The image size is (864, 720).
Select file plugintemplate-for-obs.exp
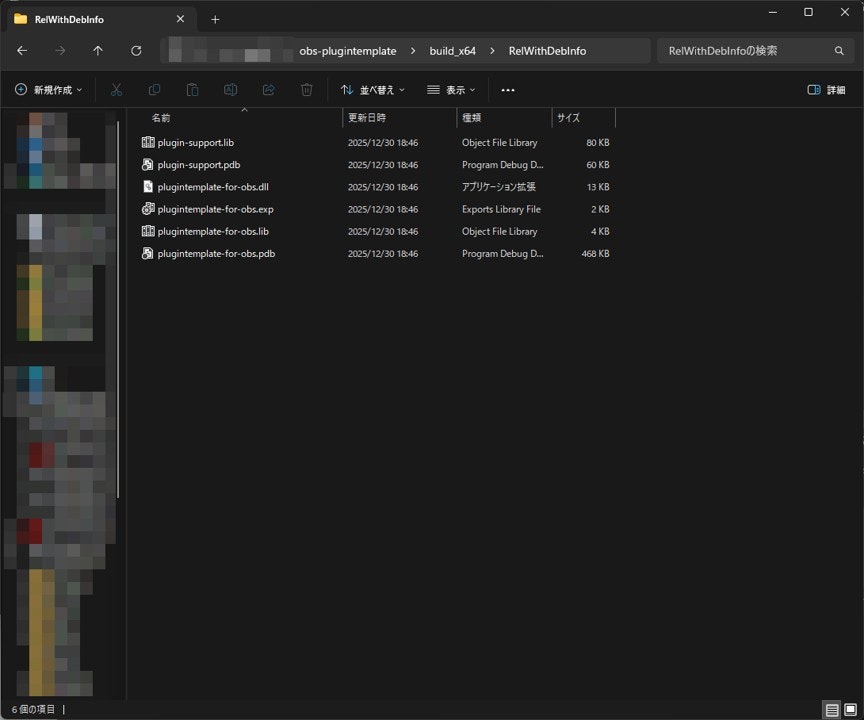215,209
